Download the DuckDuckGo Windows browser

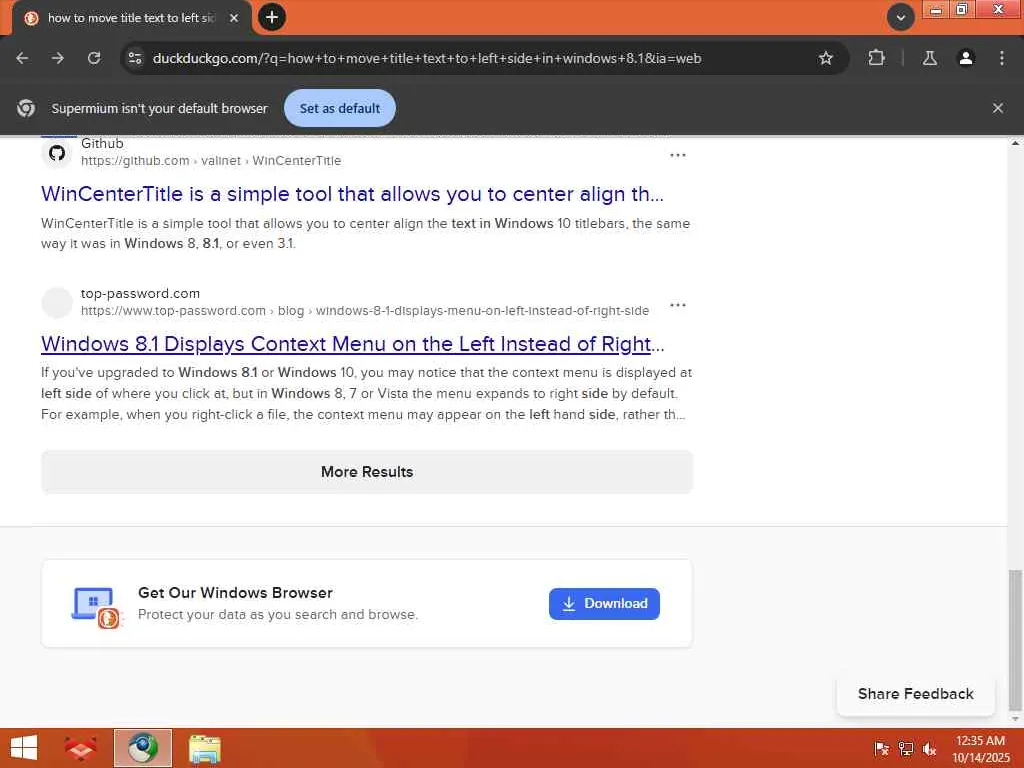604,603
